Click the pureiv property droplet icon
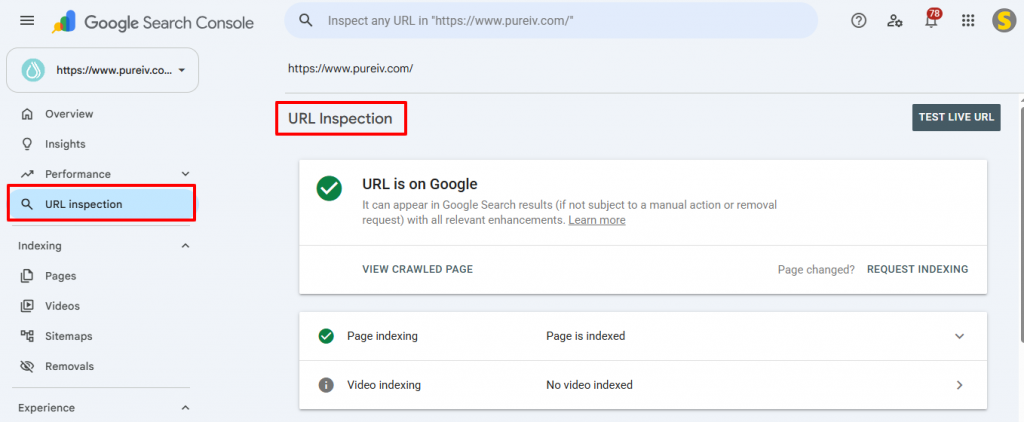This screenshot has height=422, width=1024. pyautogui.click(x=32, y=70)
